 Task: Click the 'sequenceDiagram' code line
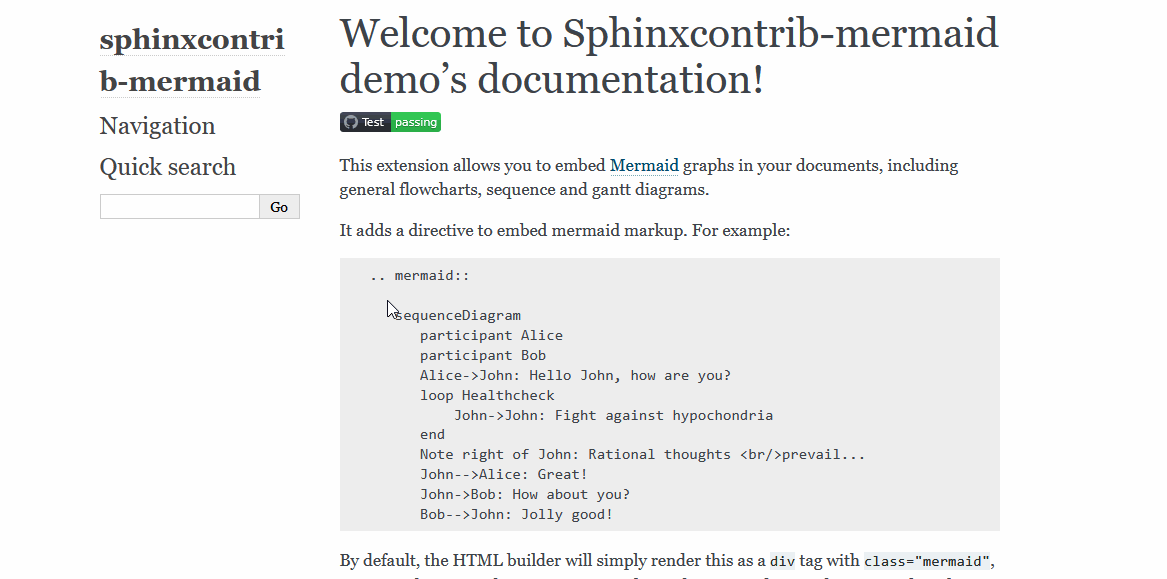pyautogui.click(x=458, y=316)
